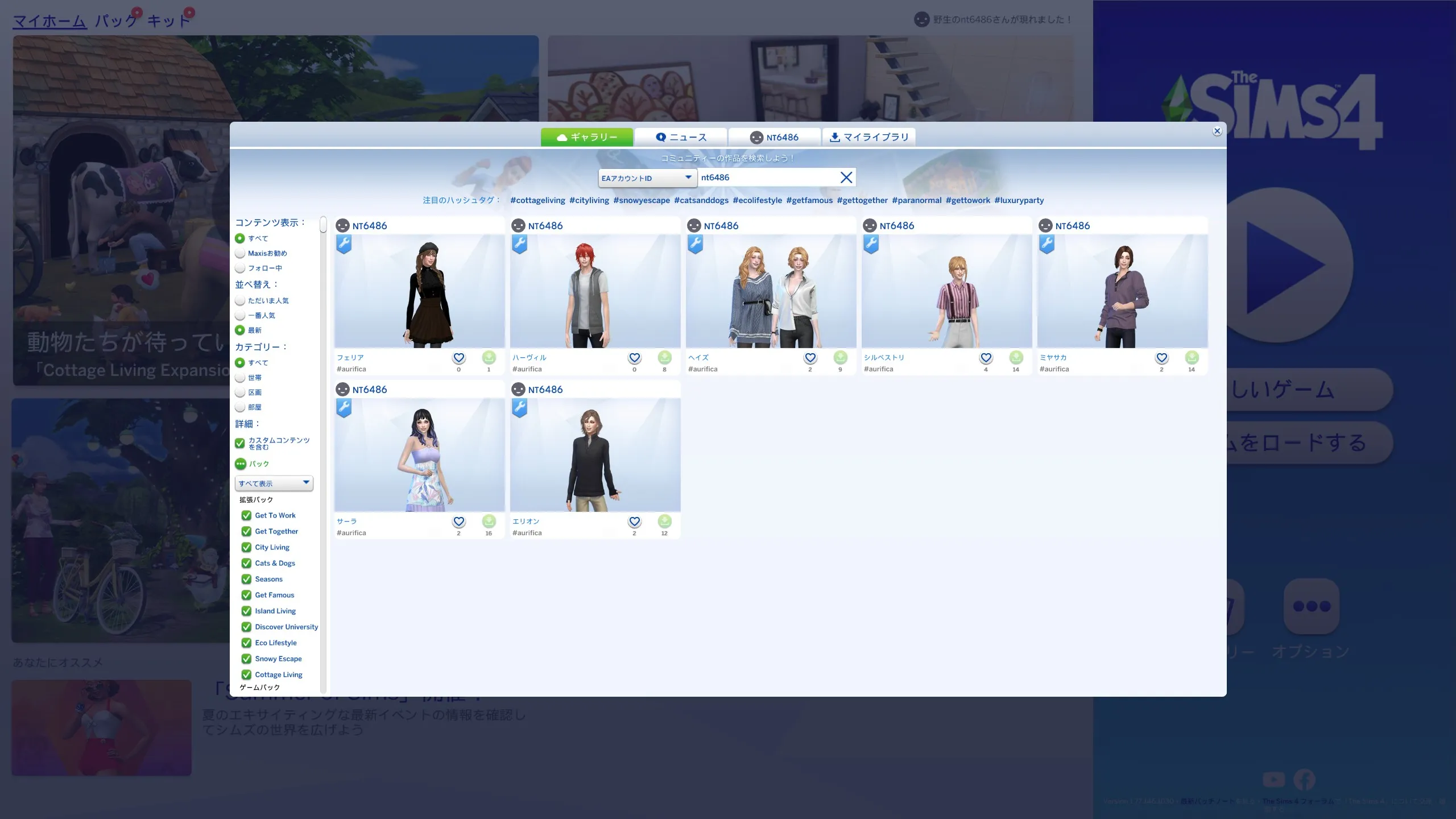Open the マイライブラリ tab
The image size is (1456, 819).
point(868,137)
